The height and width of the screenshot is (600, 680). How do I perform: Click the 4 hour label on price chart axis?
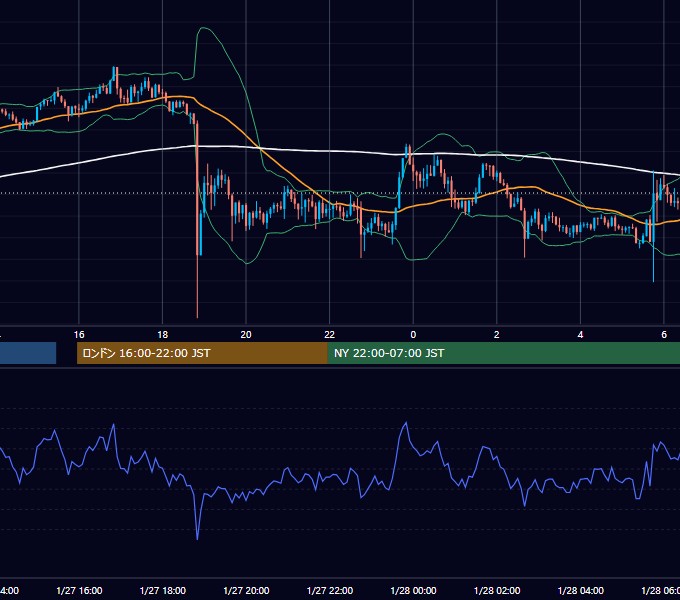[x=580, y=335]
